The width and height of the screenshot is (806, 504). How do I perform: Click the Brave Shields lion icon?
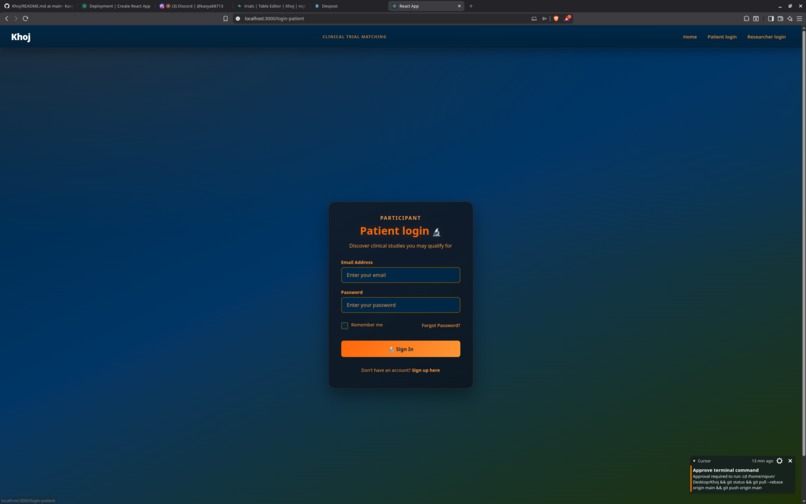point(556,19)
